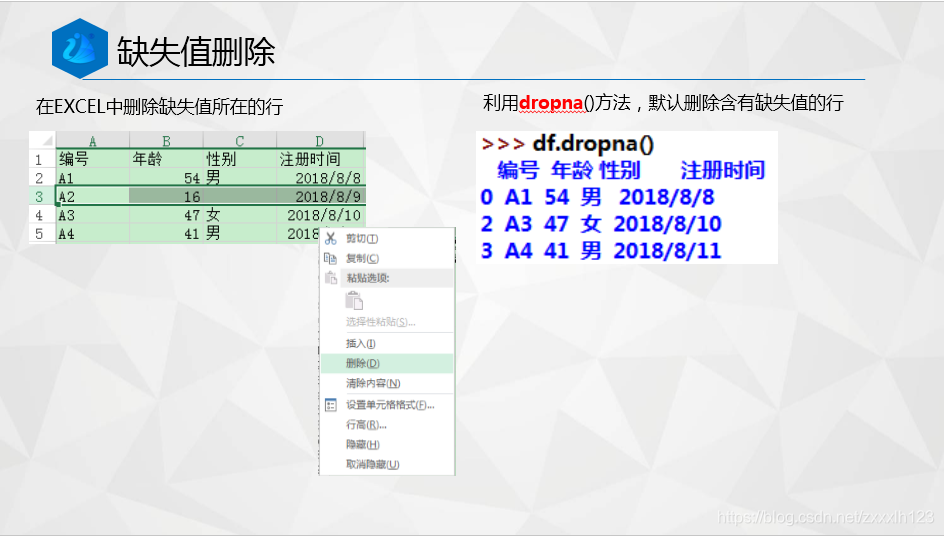Click the paste clipboard icon under 粘贴选项
This screenshot has height=536, width=944.
point(354,300)
